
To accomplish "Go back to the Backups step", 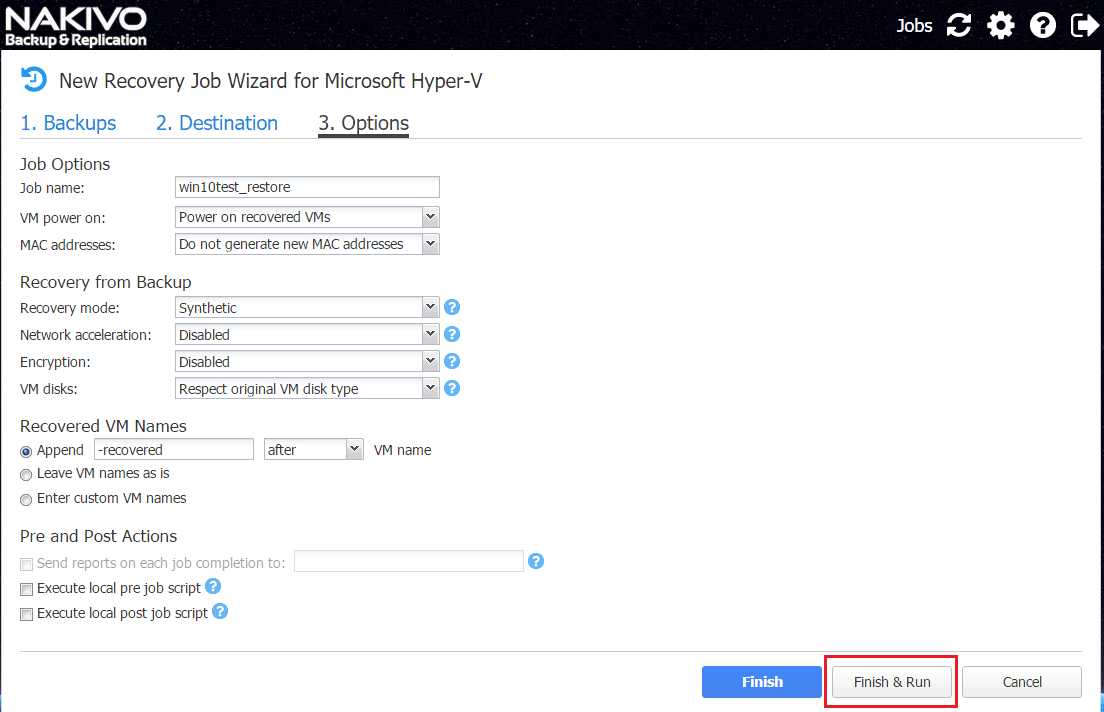I will [68, 123].
